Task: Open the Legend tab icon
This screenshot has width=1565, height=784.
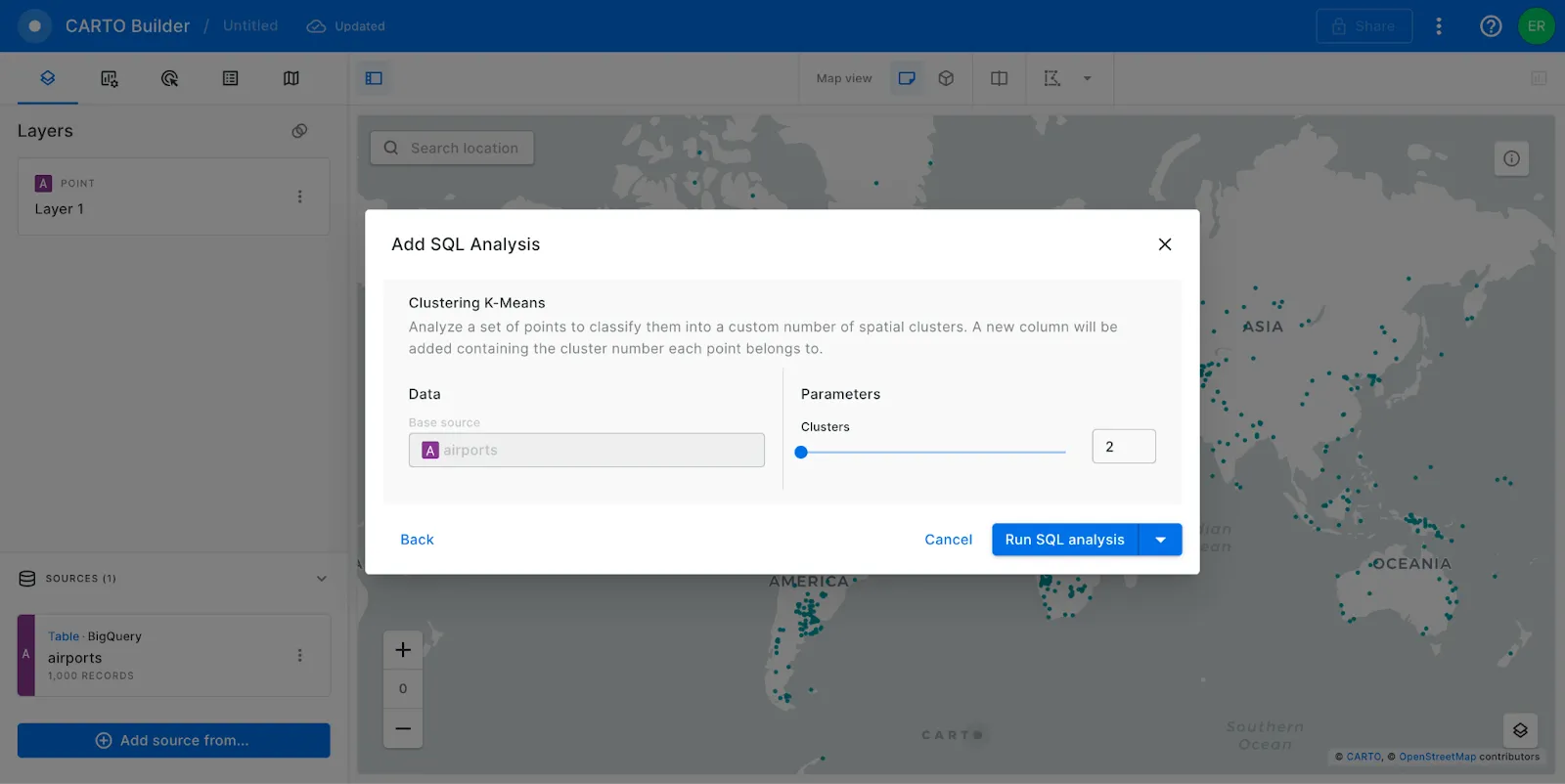Action: [230, 78]
